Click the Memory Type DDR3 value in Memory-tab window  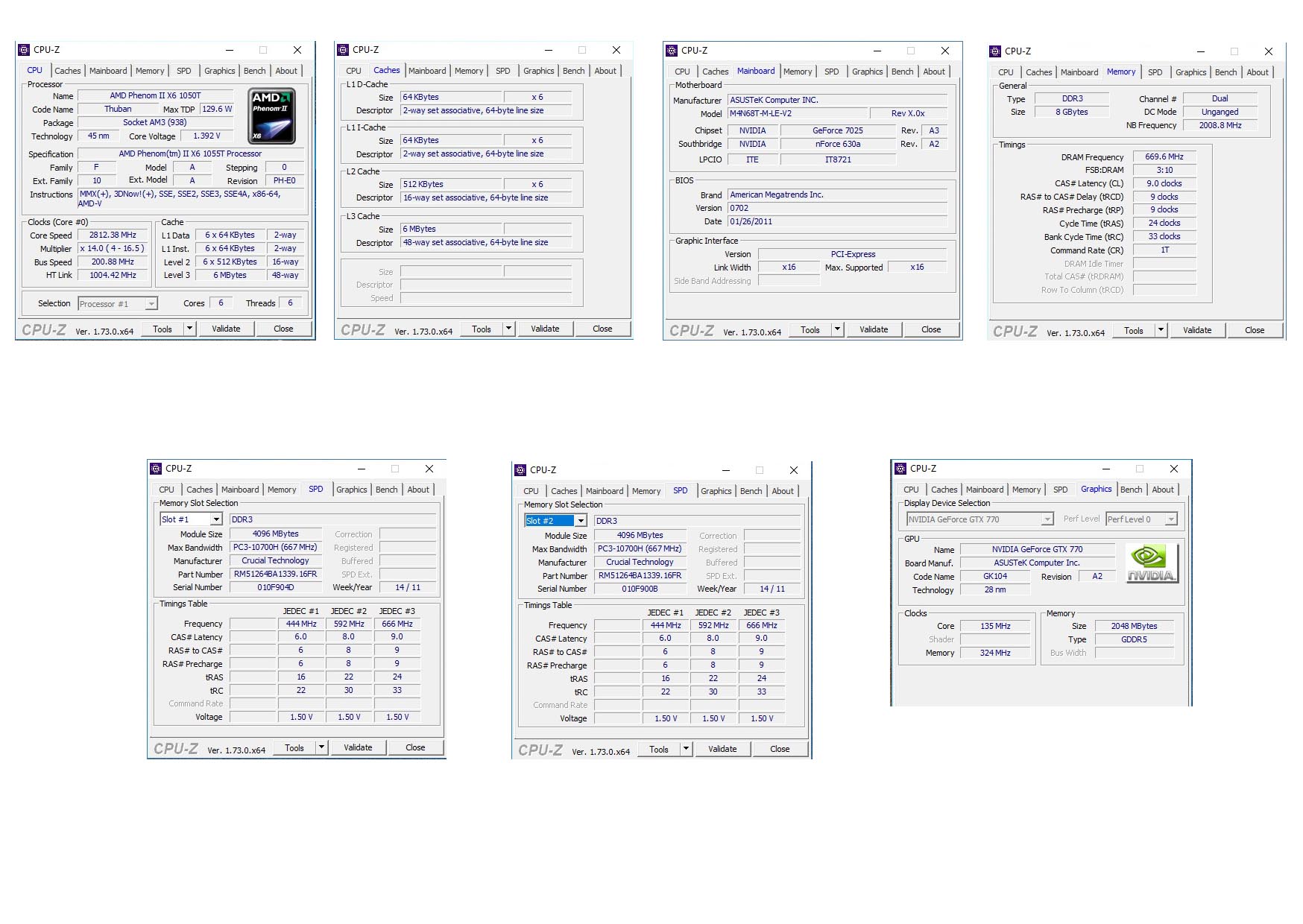(1072, 98)
